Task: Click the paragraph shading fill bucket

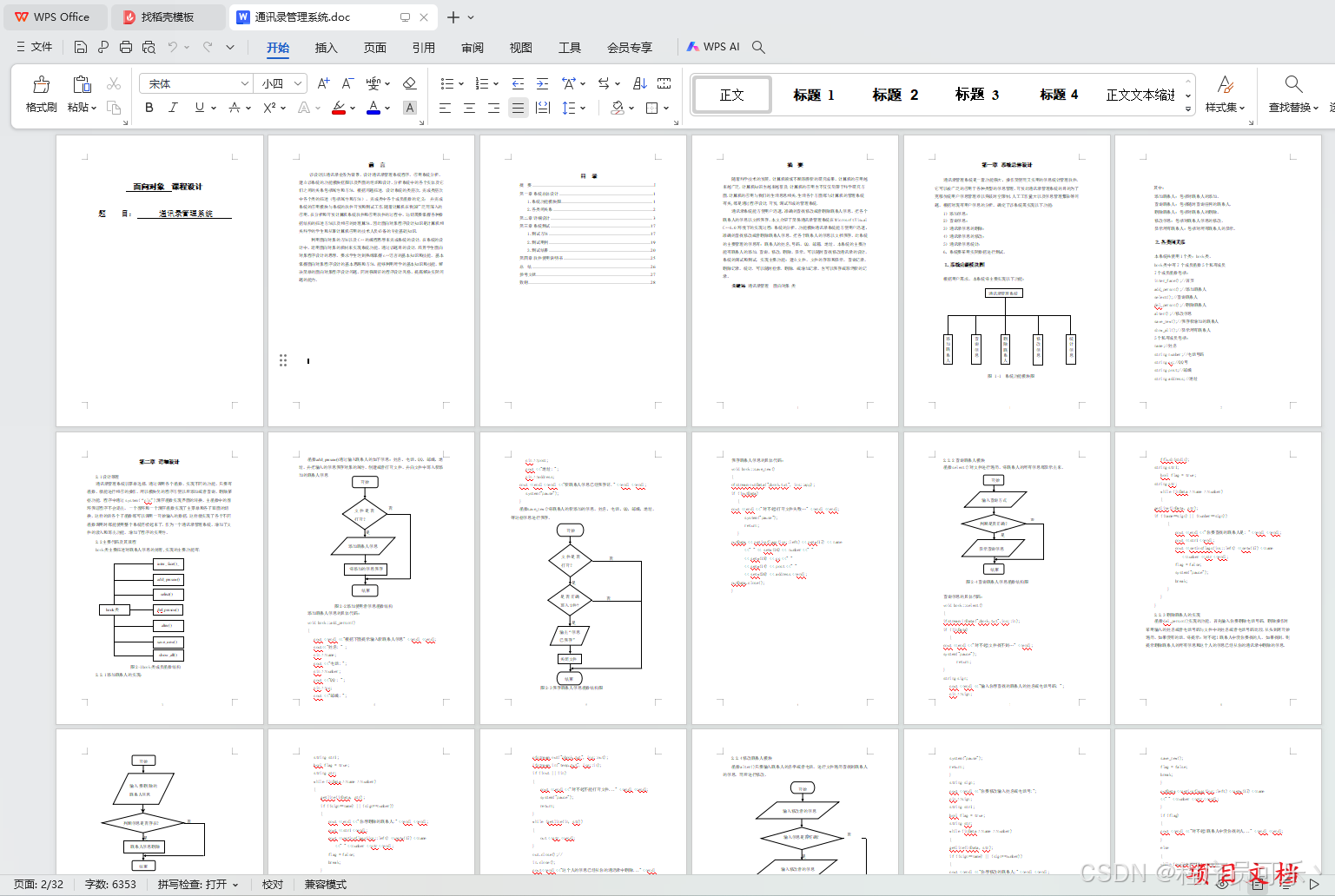Action: pos(618,108)
